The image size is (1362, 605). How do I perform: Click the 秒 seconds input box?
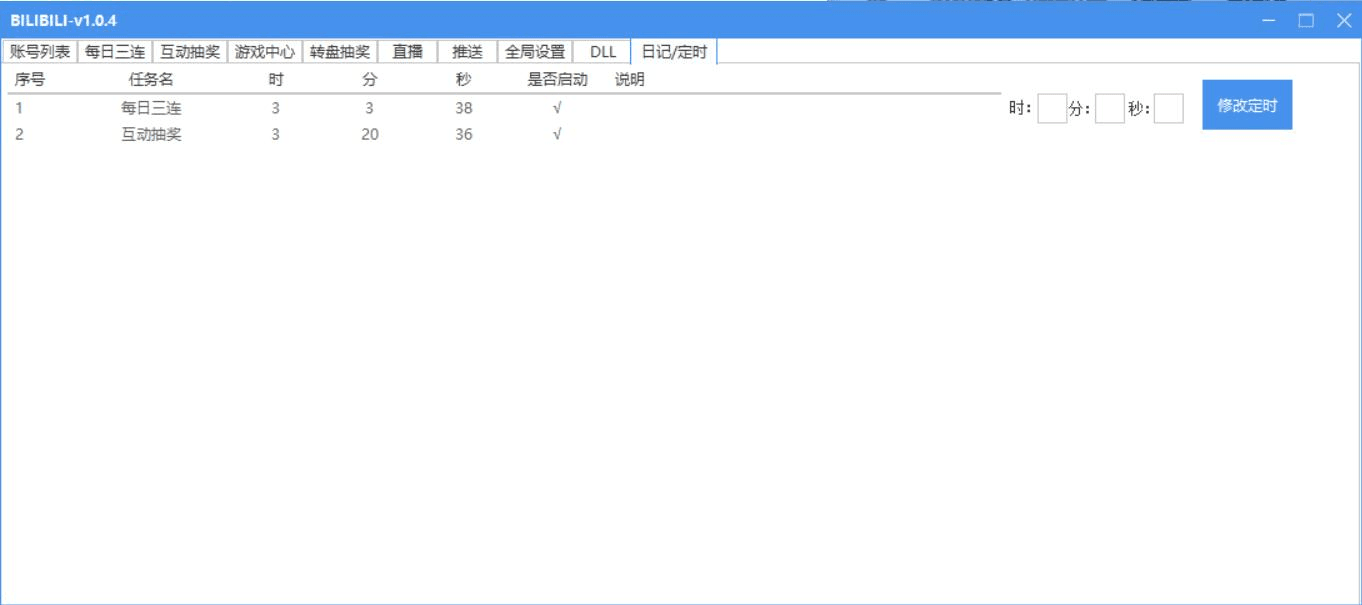1170,108
